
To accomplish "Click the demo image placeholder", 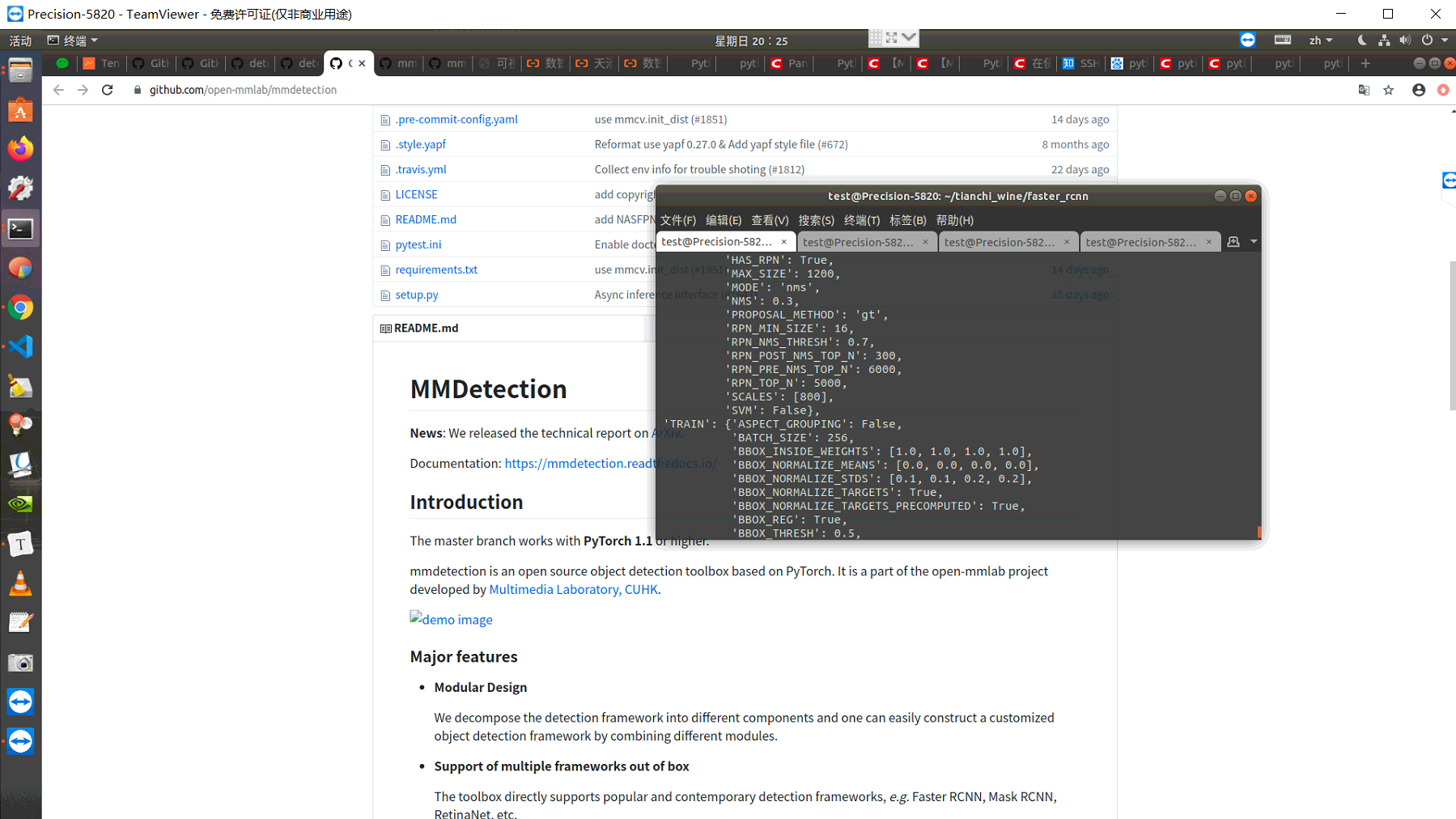I will point(451,619).
